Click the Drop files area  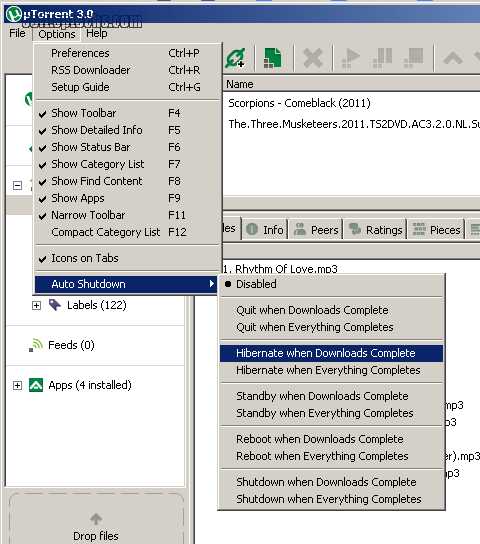click(96, 519)
